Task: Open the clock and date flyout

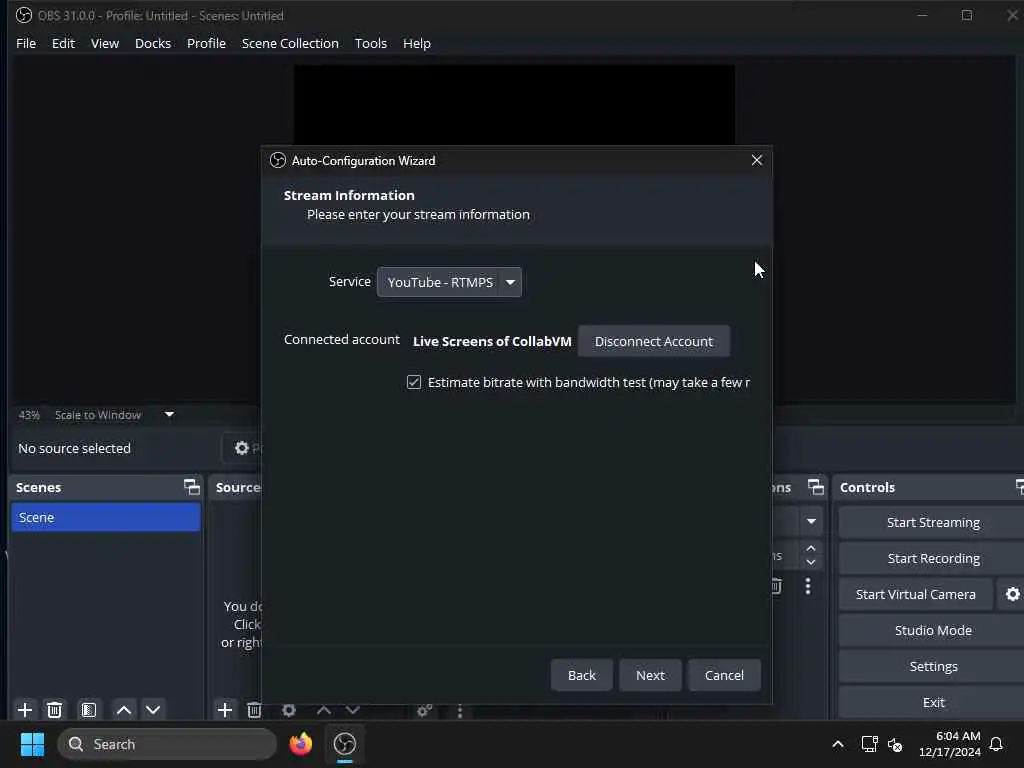Action: 949,744
